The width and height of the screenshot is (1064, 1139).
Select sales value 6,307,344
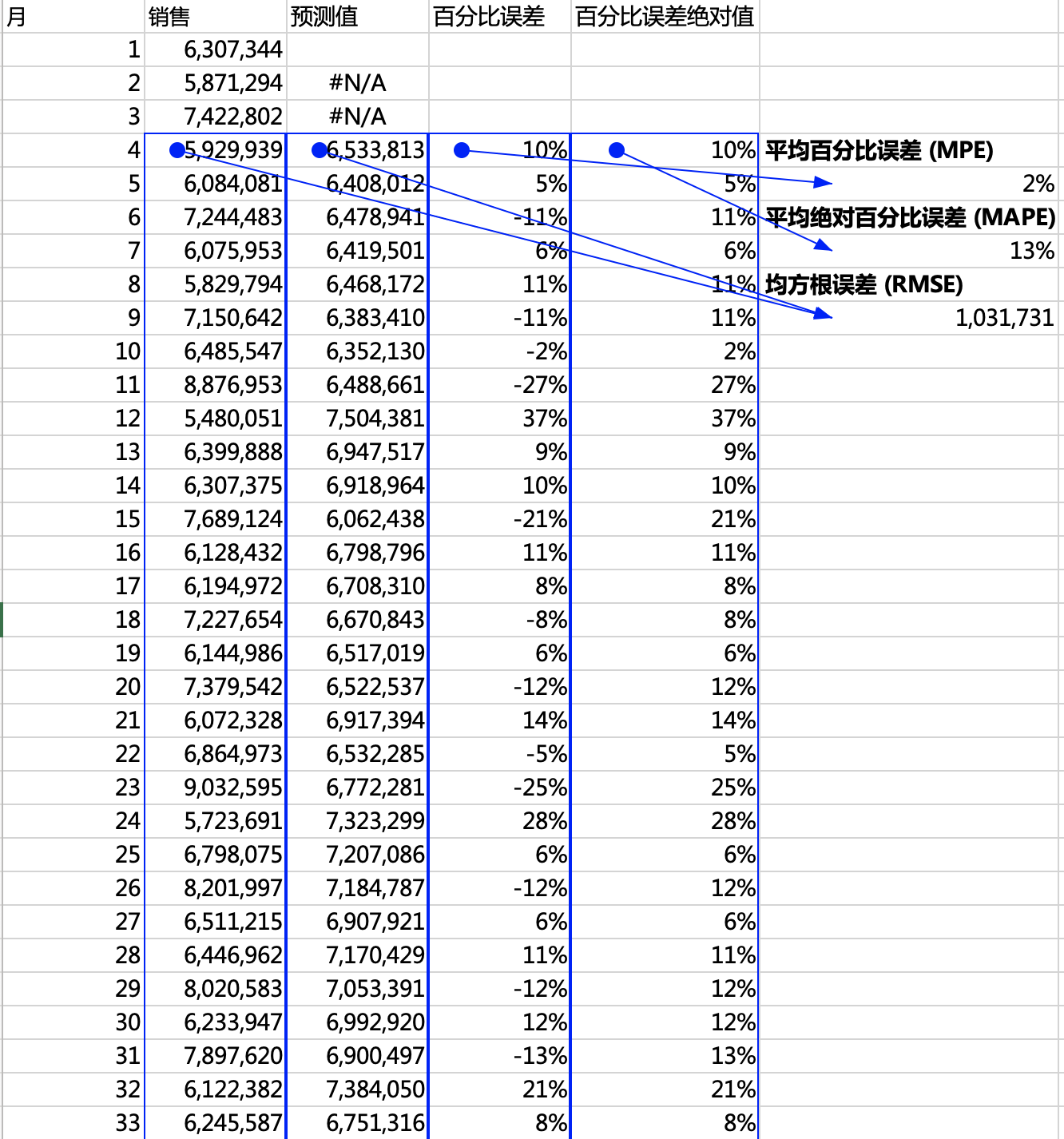(x=215, y=50)
